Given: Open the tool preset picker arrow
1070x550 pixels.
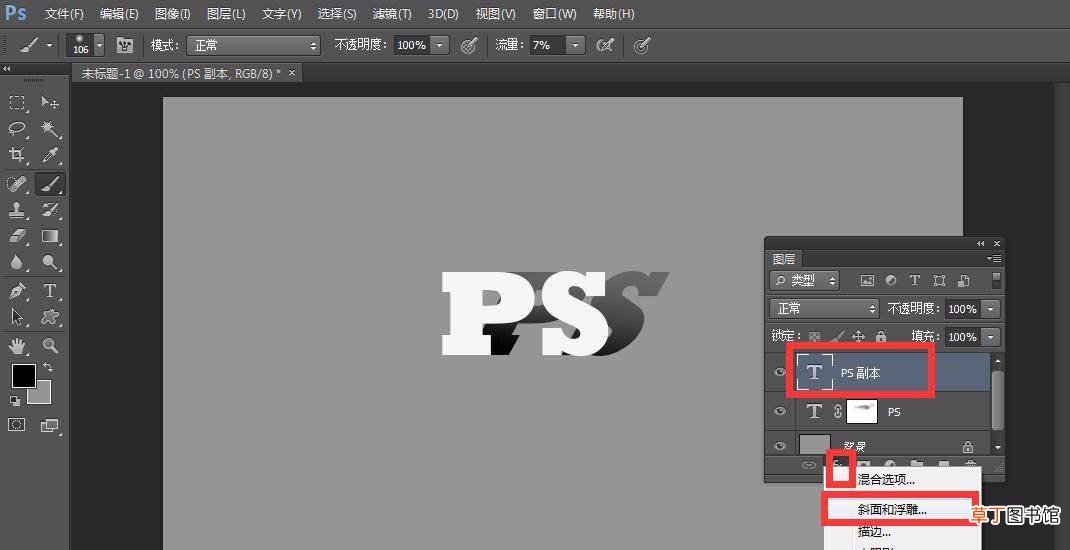Looking at the screenshot, I should [x=49, y=45].
